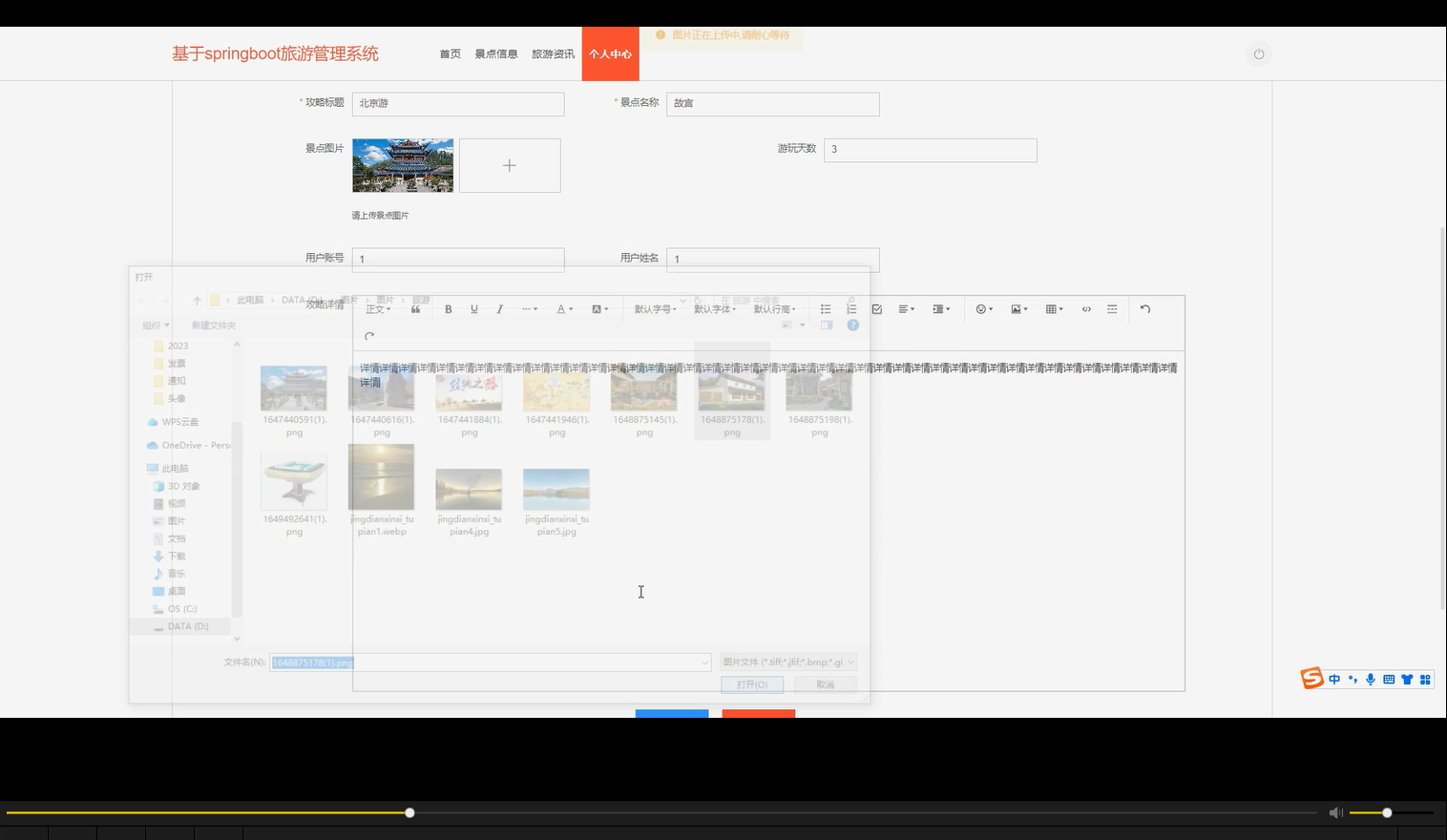
Task: Open Sogou skin shirt icon
Action: pos(1407,680)
